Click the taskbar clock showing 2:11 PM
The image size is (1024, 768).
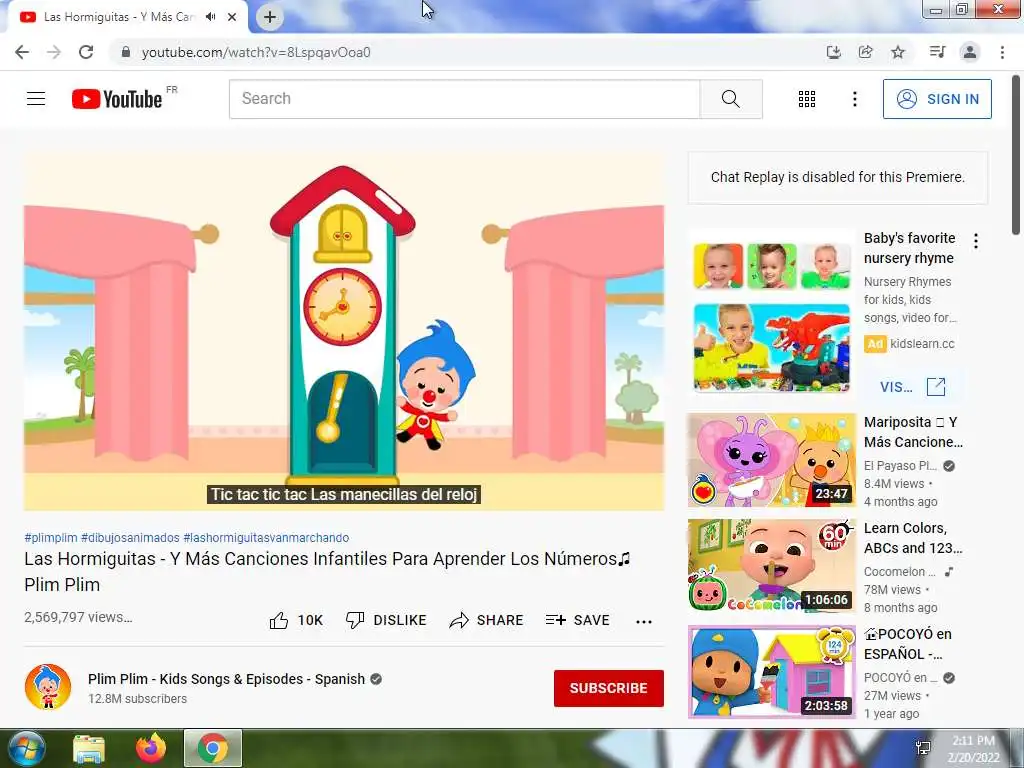coord(973,749)
